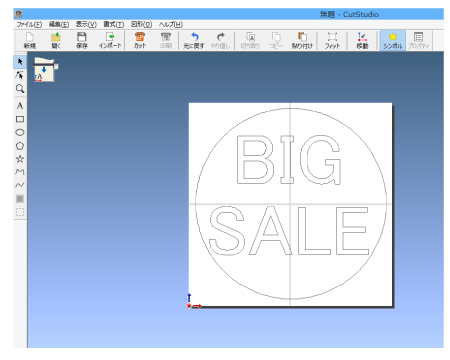Click the BIG text outline on canvas
The image size is (450, 360).
(x=289, y=160)
